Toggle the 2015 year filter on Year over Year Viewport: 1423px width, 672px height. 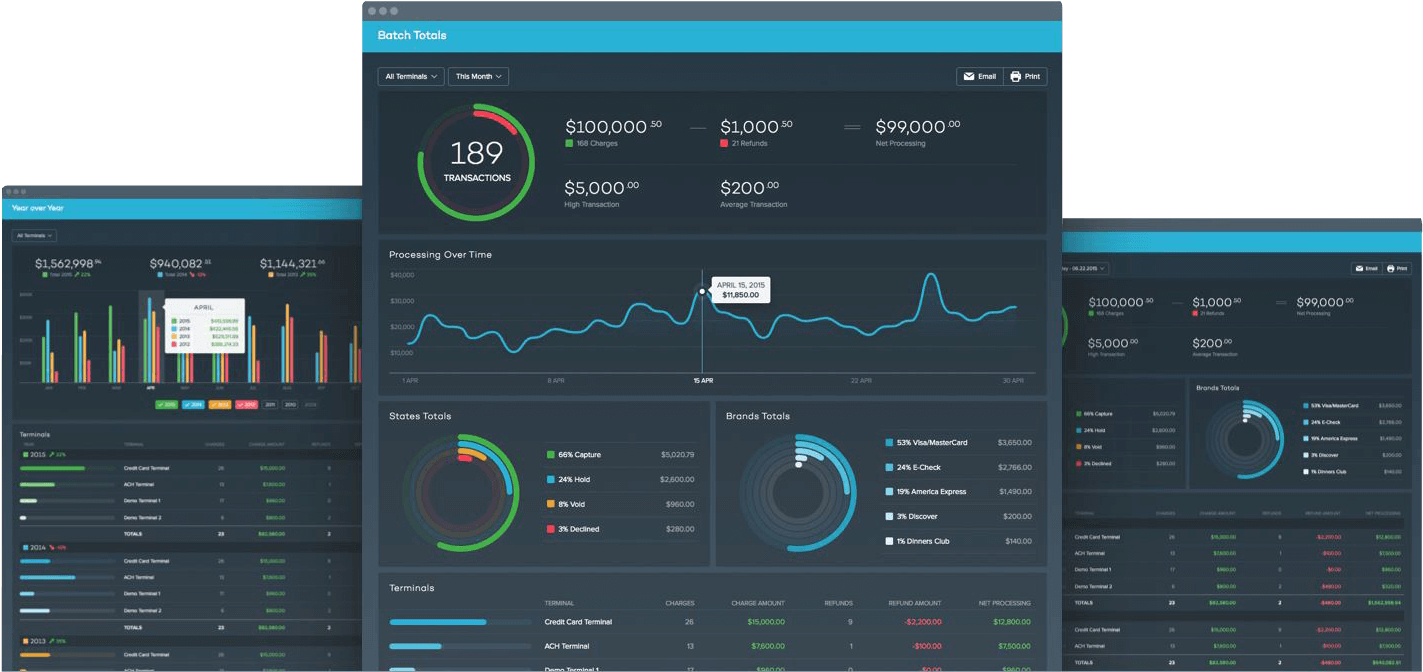tap(166, 404)
